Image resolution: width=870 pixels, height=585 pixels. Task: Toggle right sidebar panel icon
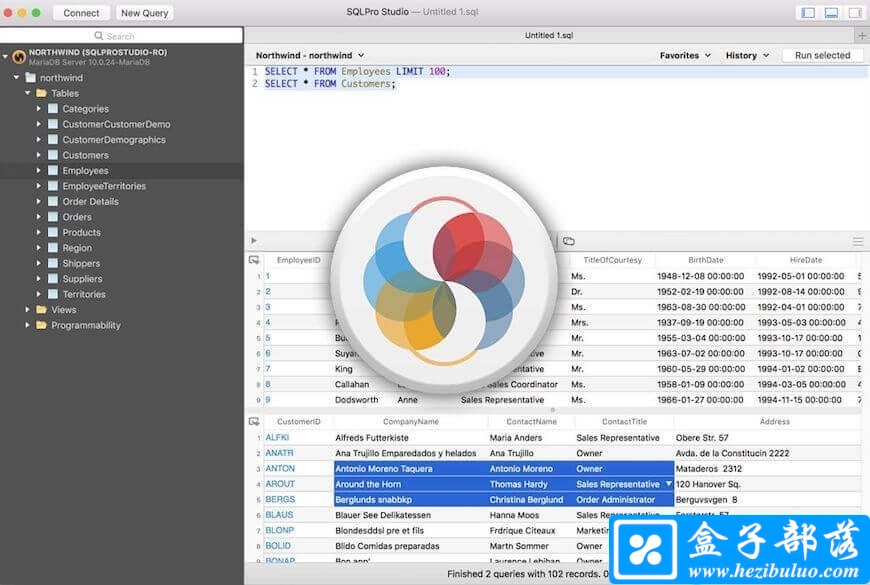(x=855, y=13)
